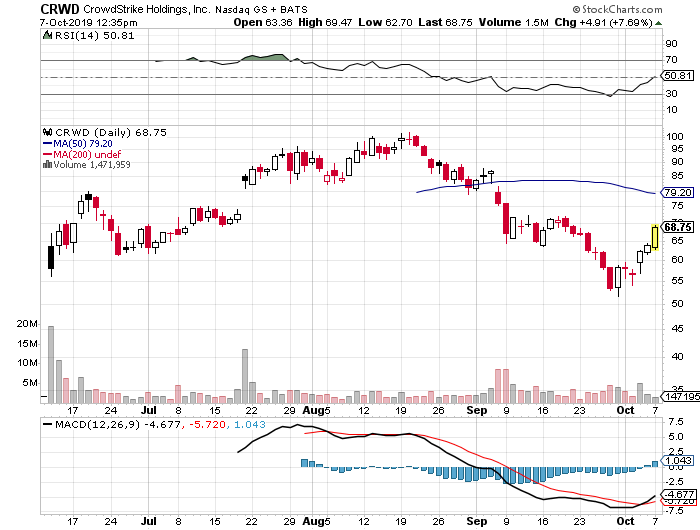This screenshot has width=700, height=530.
Task: Click the 20M volume axis label
Action: 27,324
